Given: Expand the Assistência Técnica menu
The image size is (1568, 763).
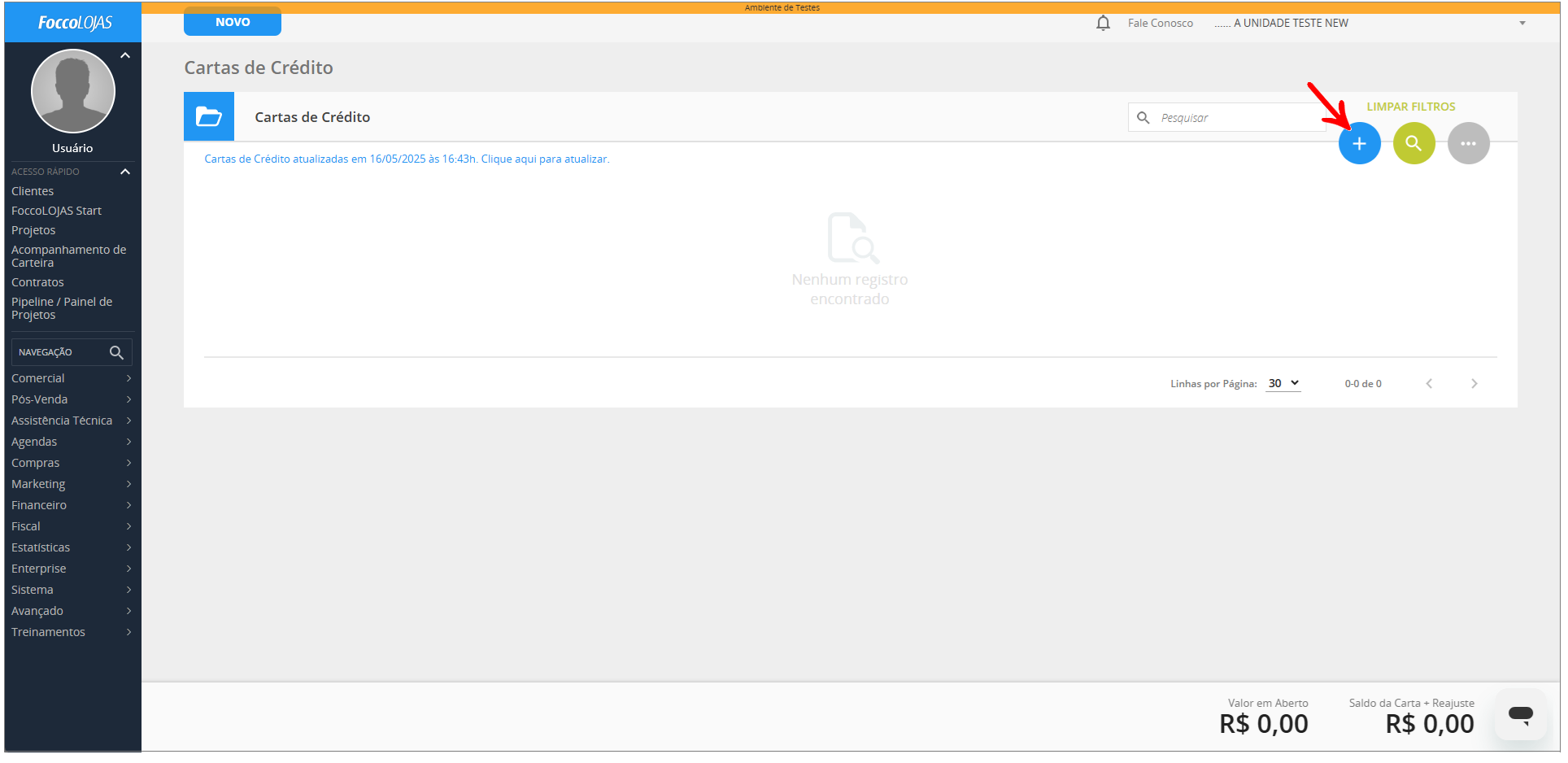Looking at the screenshot, I should click(72, 421).
